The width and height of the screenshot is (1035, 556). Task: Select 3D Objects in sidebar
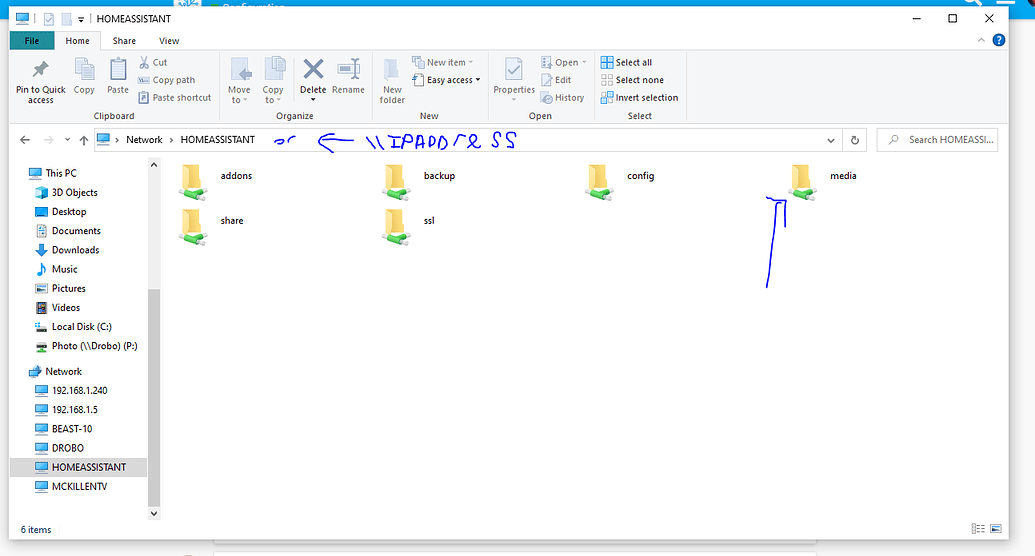click(67, 192)
